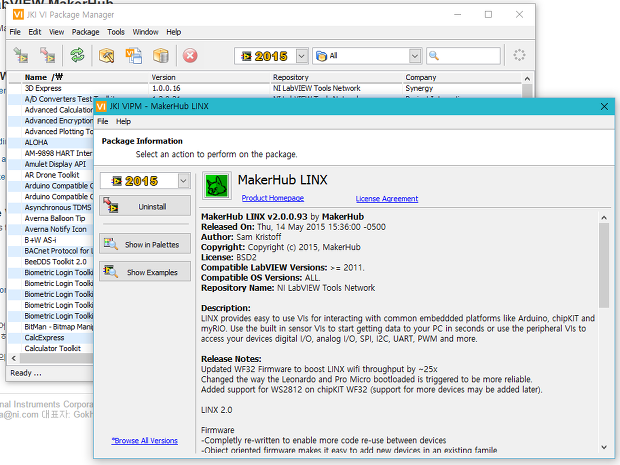Click the Uninstall Package toolbar icon
The height and width of the screenshot is (465, 620).
tap(47, 55)
